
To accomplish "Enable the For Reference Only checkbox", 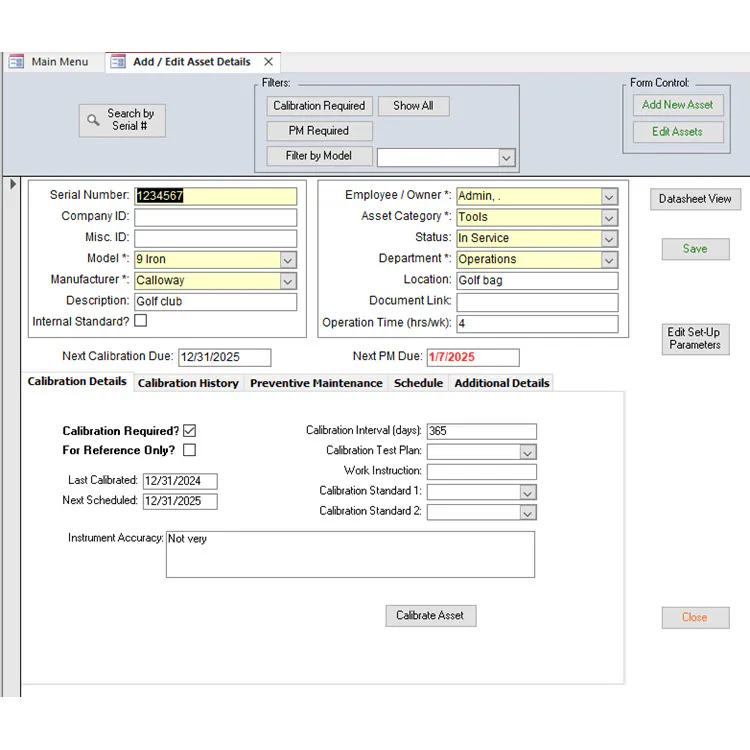I will 189,450.
